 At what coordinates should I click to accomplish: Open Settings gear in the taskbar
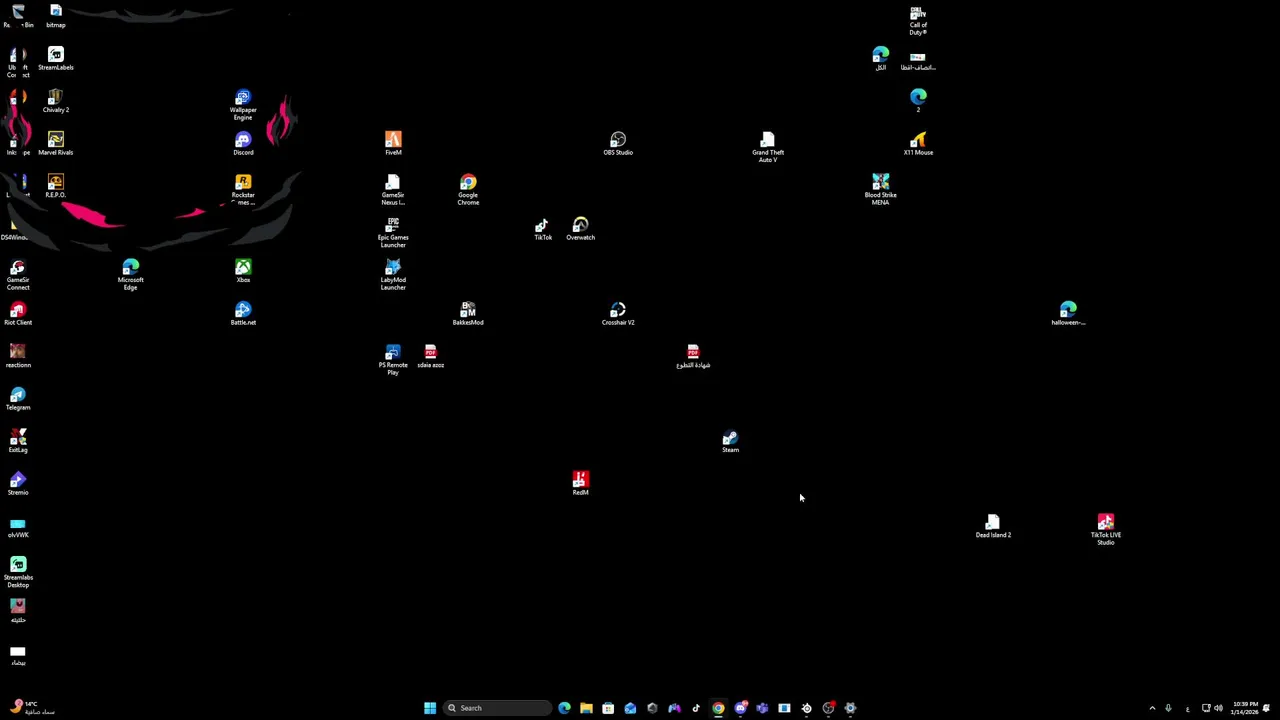(850, 708)
